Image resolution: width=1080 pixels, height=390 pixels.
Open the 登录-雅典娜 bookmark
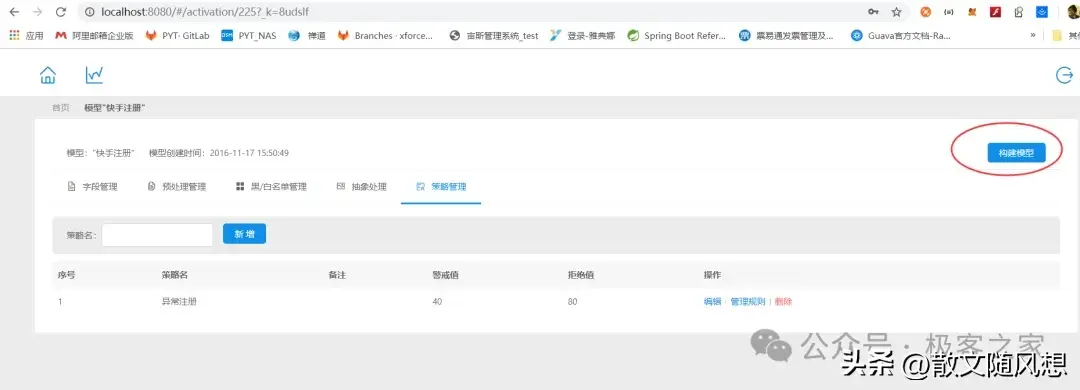(583, 36)
